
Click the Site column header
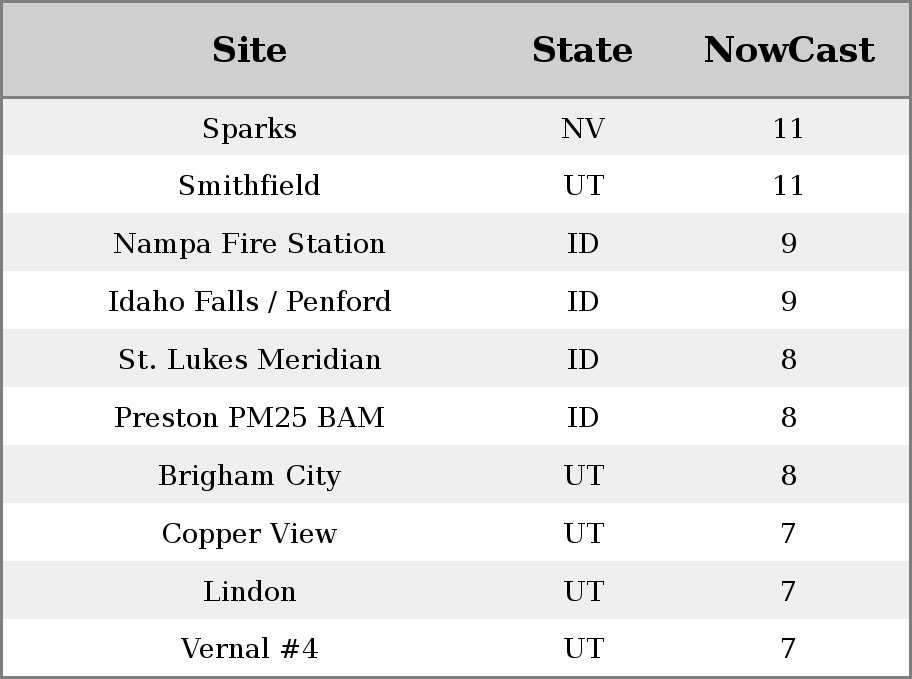[249, 50]
